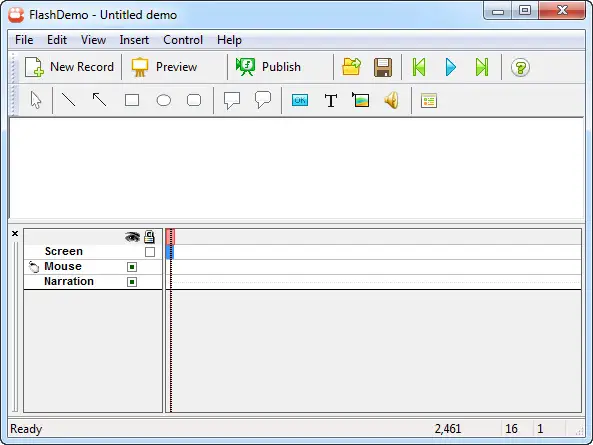Select the Line drawing tool

pos(68,100)
